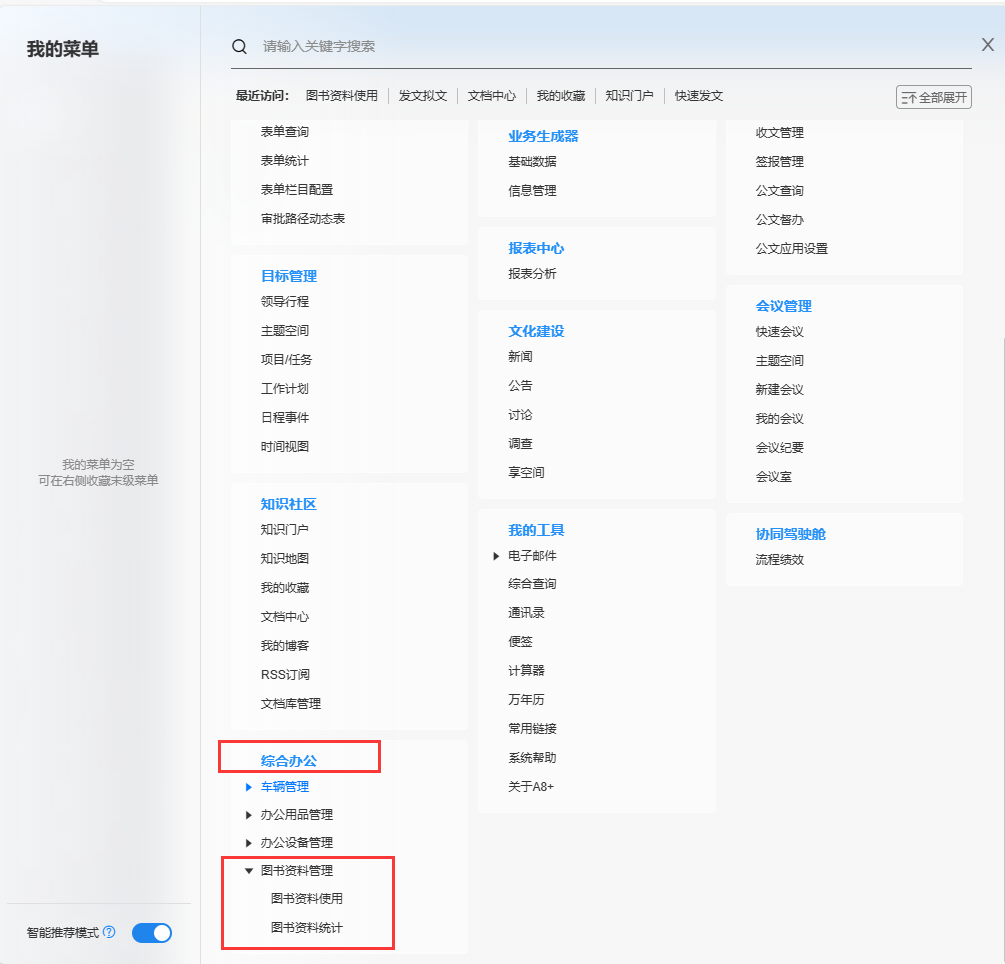The height and width of the screenshot is (964, 1005).
Task: Click the 知识地图 menu item
Action: [x=285, y=559]
